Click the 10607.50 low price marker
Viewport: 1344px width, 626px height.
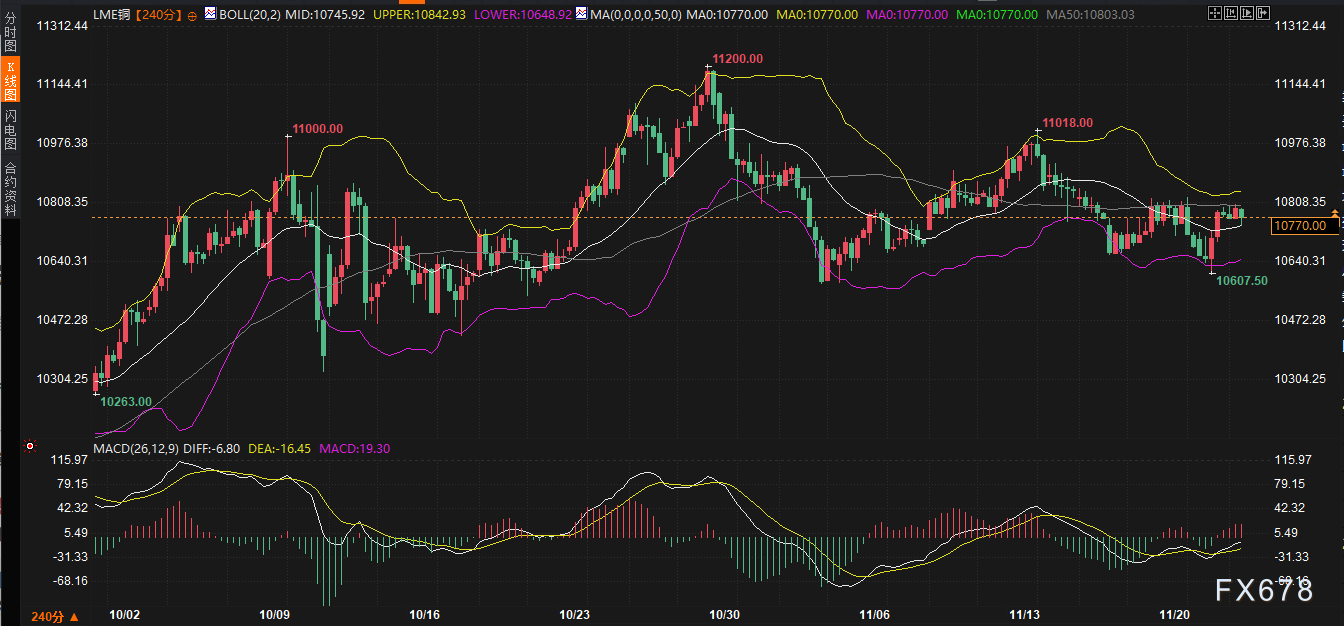[x=1241, y=281]
